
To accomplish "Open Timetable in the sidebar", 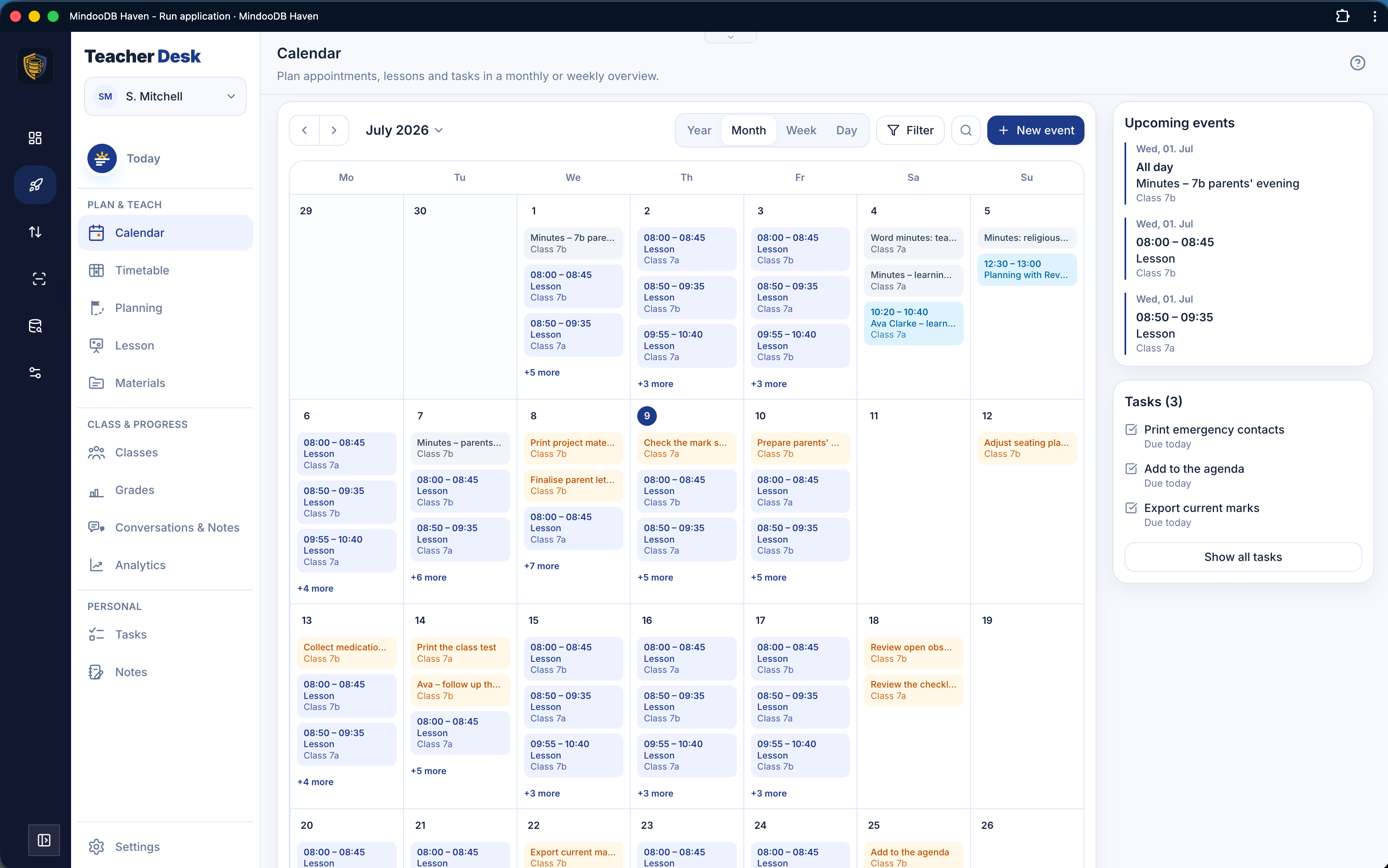I will (x=165, y=270).
